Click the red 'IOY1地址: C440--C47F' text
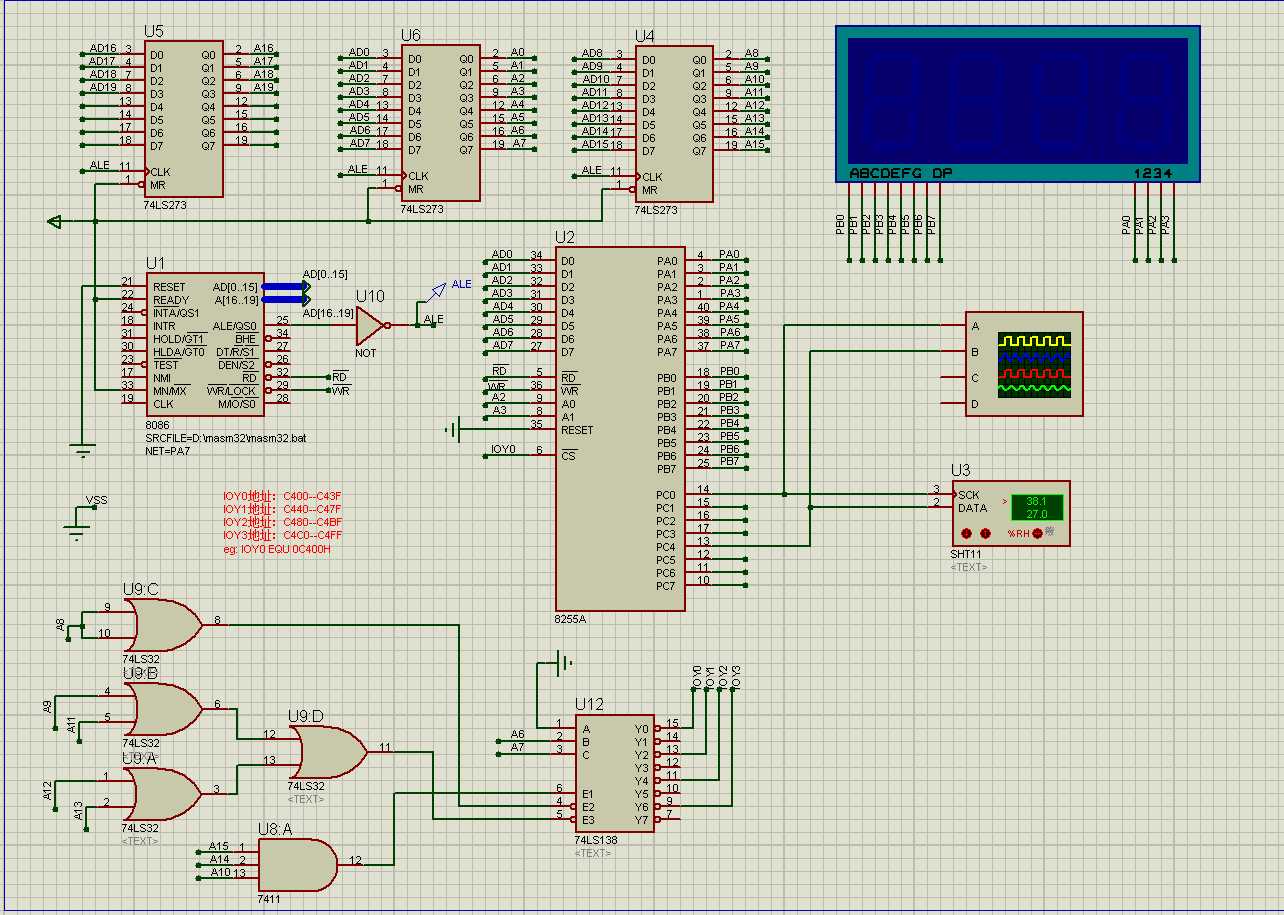Image resolution: width=1284 pixels, height=915 pixels. (282, 509)
